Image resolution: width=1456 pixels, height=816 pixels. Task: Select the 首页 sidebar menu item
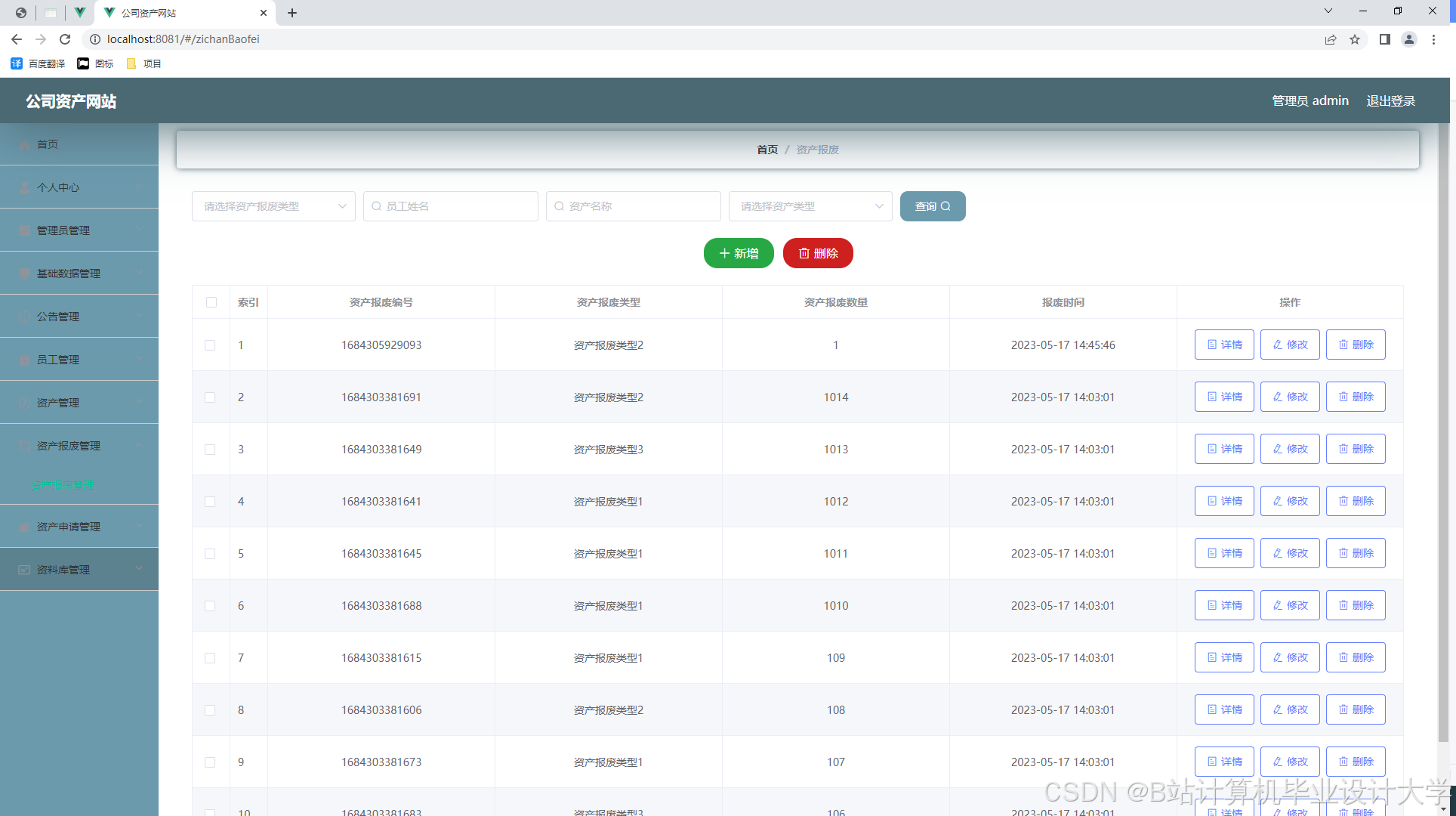[48, 144]
